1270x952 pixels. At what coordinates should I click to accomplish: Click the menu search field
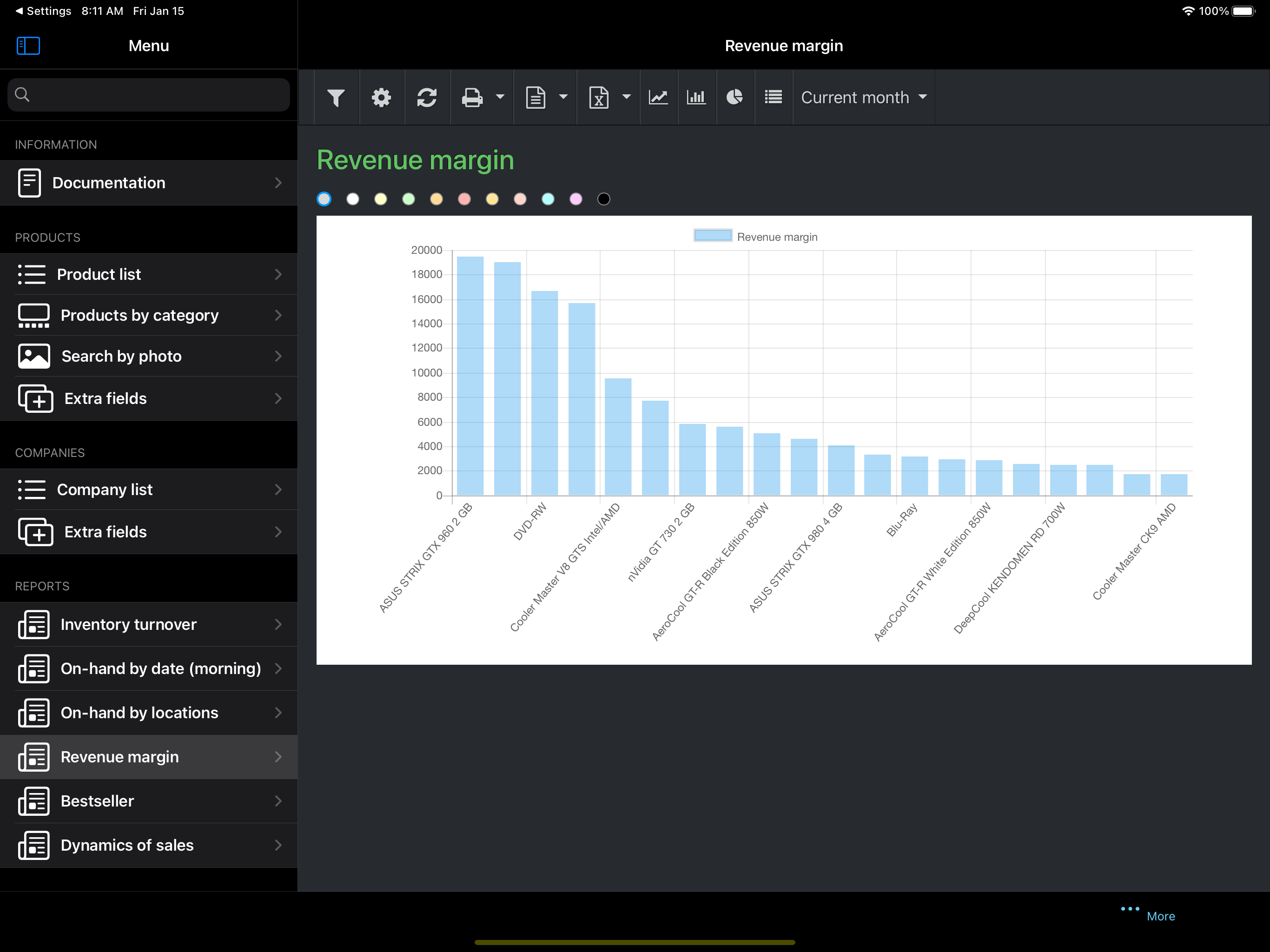149,95
